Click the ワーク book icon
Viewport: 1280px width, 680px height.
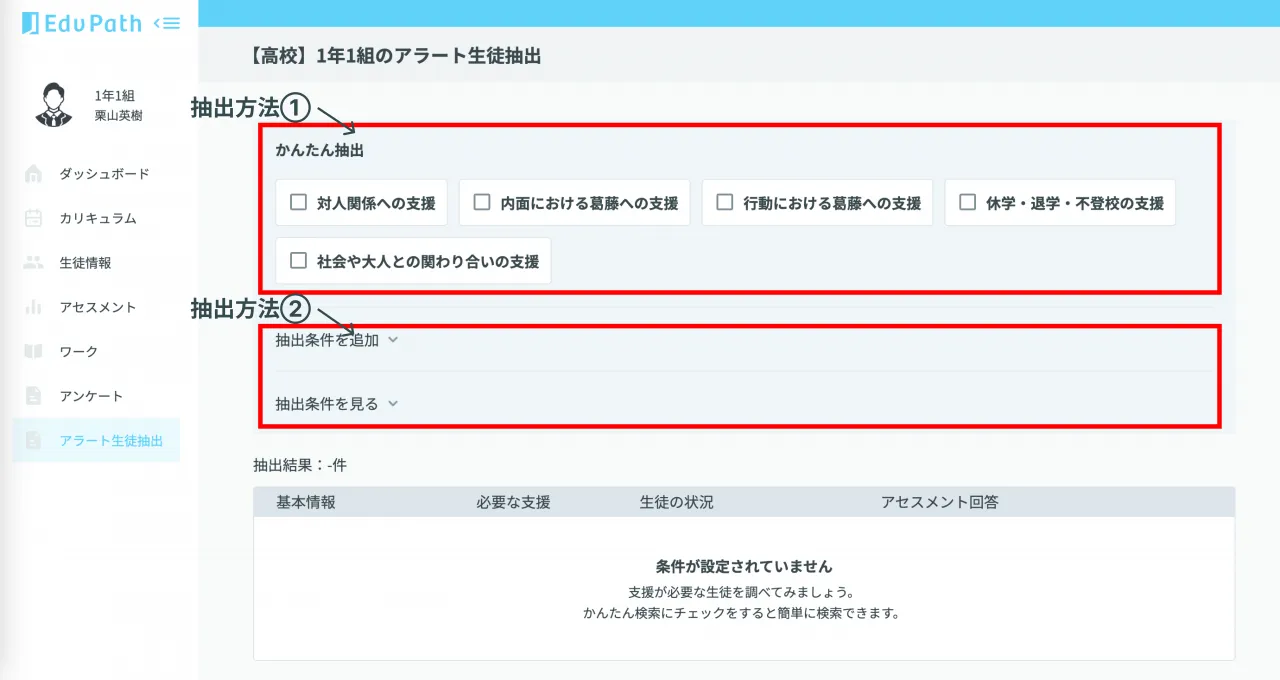coord(34,351)
